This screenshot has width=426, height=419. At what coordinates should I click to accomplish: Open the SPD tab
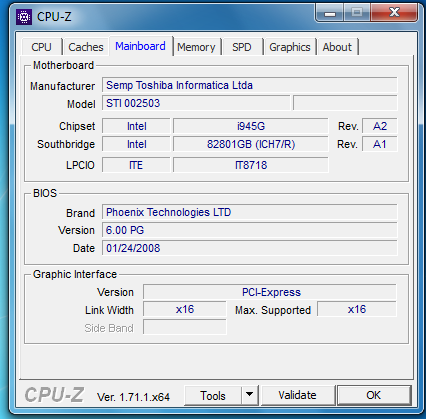[242, 47]
